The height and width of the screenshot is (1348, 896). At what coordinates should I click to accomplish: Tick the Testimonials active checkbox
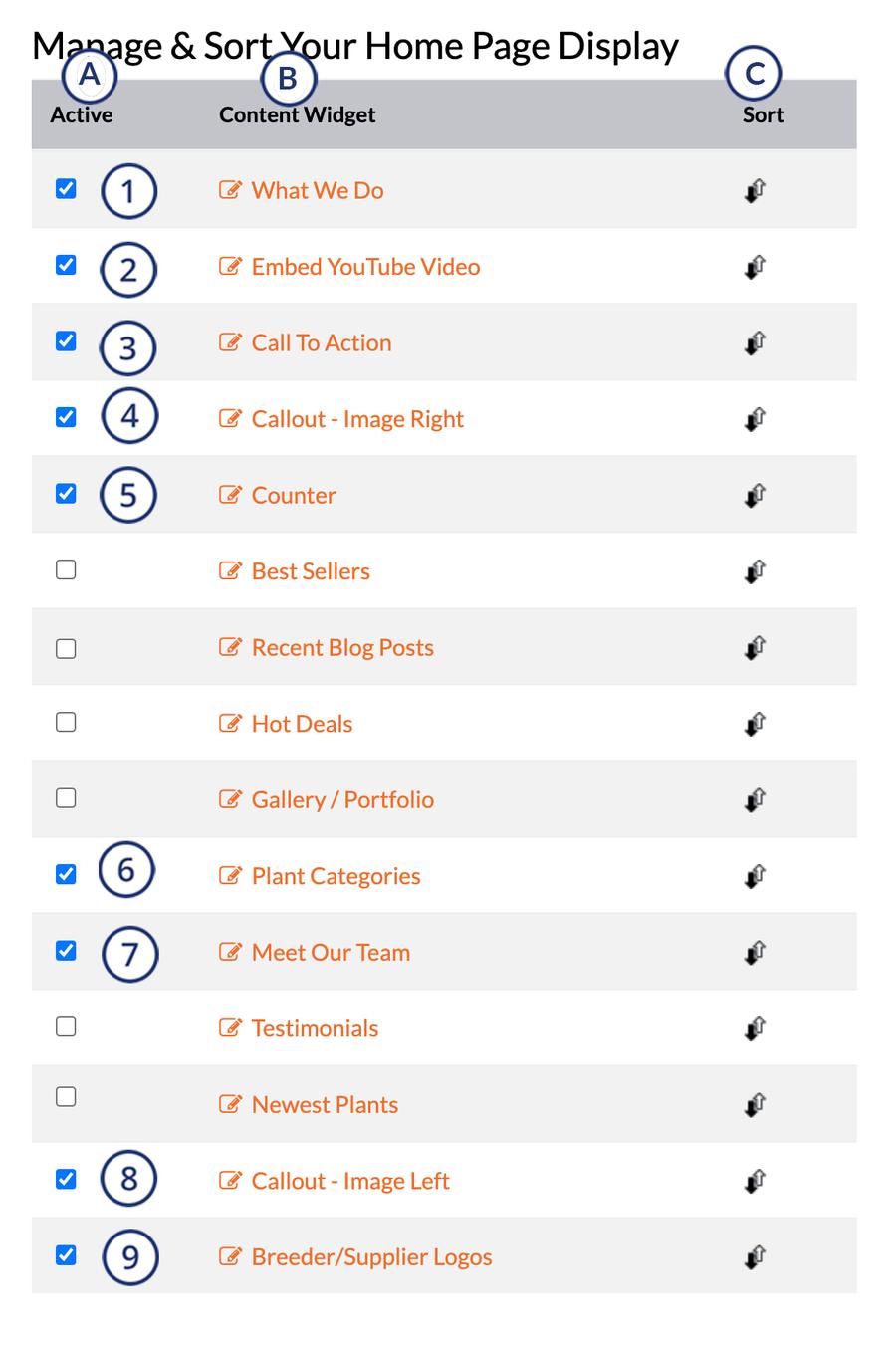tap(66, 1026)
